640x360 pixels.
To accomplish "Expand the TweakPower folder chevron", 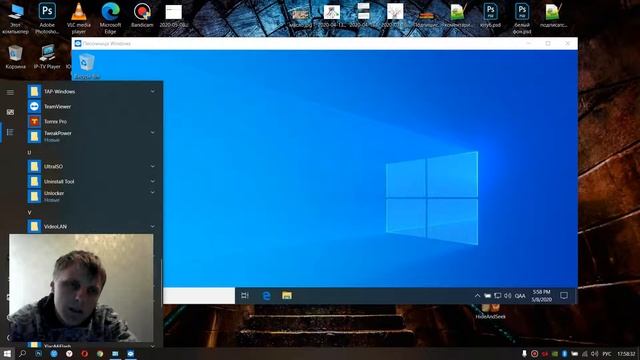I will [x=153, y=133].
